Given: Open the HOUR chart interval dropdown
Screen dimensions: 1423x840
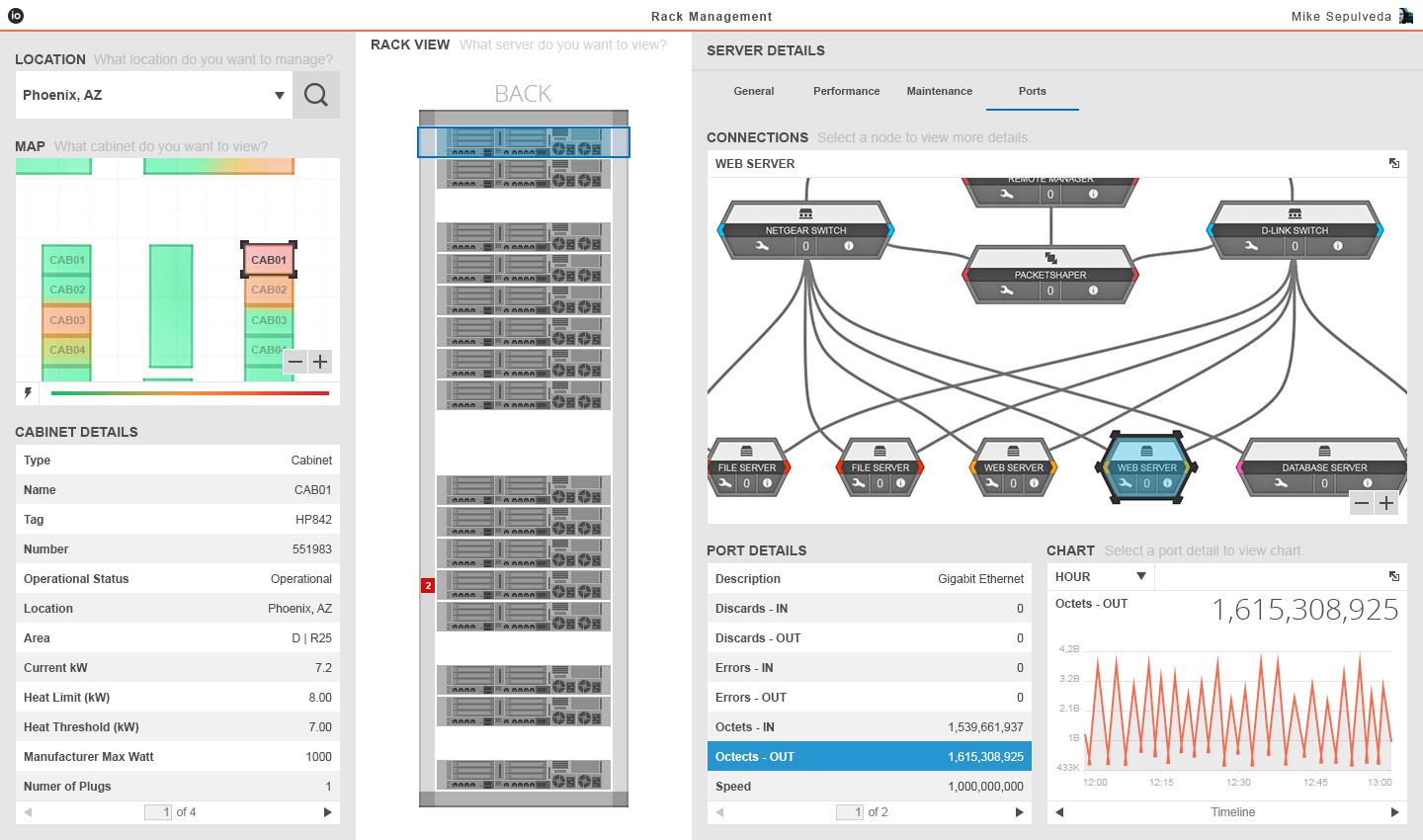Looking at the screenshot, I should point(1140,577).
